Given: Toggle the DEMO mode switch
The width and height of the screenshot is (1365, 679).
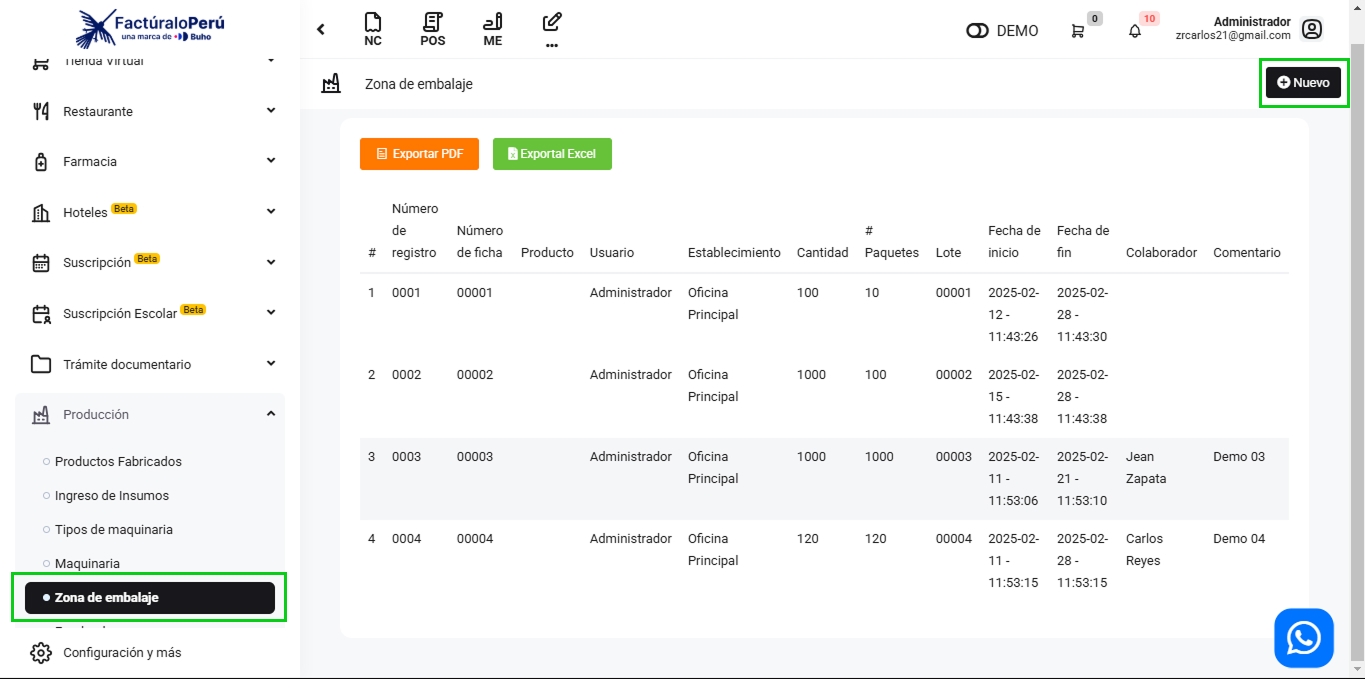Looking at the screenshot, I should pyautogui.click(x=977, y=31).
